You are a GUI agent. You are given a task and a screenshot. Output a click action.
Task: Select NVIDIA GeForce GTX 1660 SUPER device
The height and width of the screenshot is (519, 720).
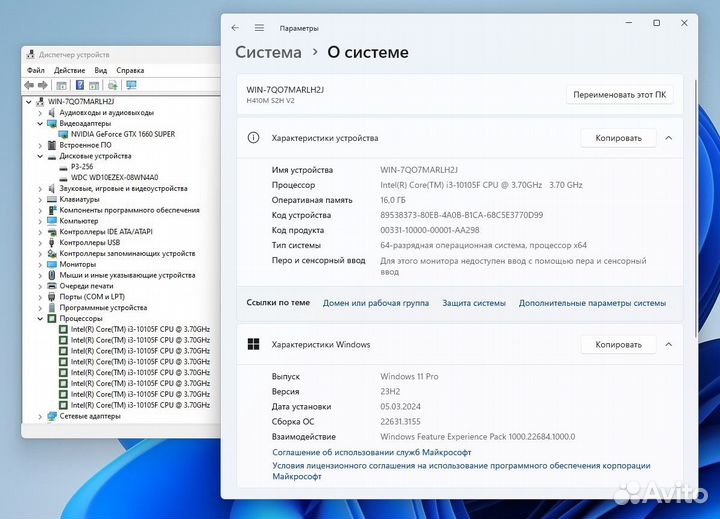(x=123, y=134)
